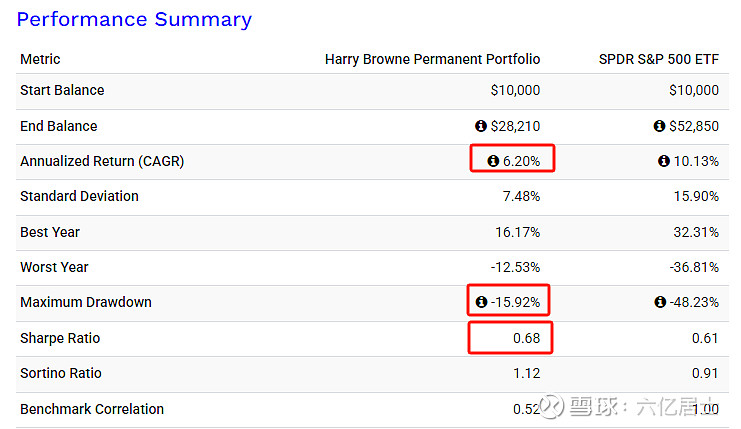Click info icon beside $52,850 end balance

[x=659, y=126]
